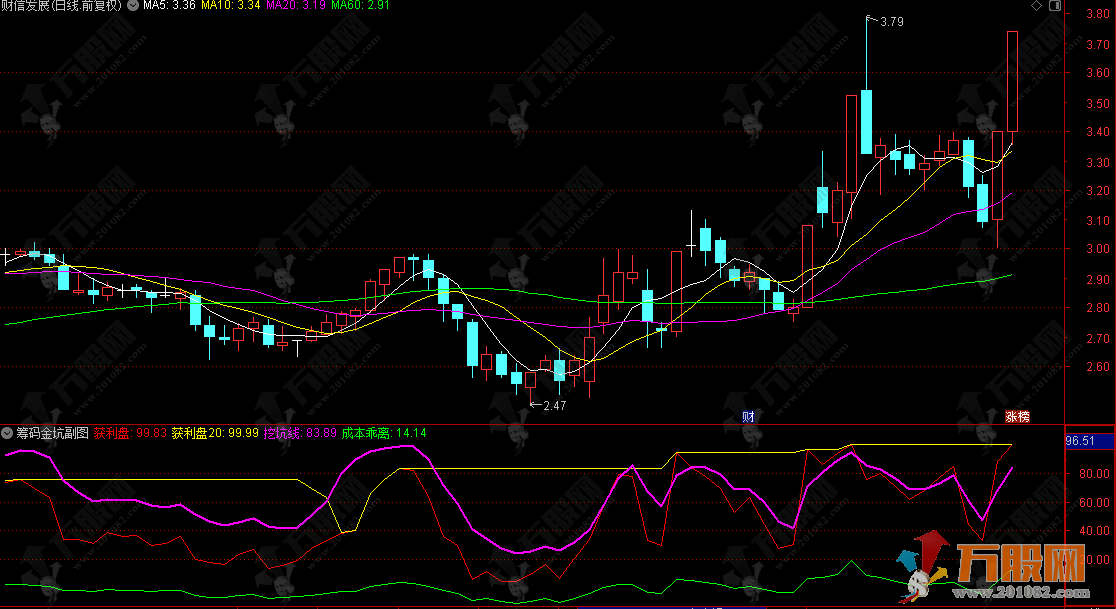The width and height of the screenshot is (1116, 609).
Task: Click the red 涨榜 marker tag
Action: 1017,415
